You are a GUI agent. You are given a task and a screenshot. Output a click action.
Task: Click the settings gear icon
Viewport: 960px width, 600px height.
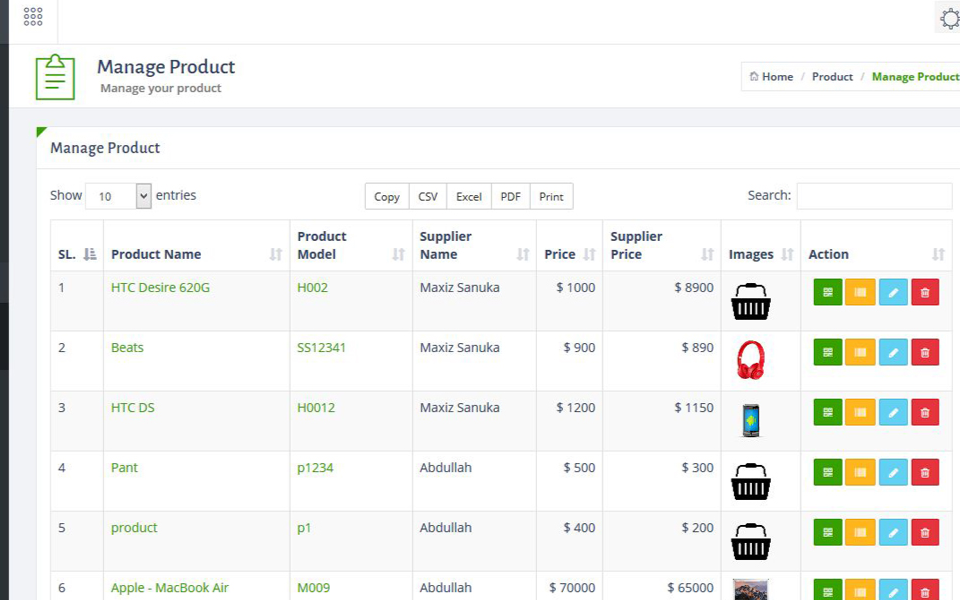tap(949, 18)
